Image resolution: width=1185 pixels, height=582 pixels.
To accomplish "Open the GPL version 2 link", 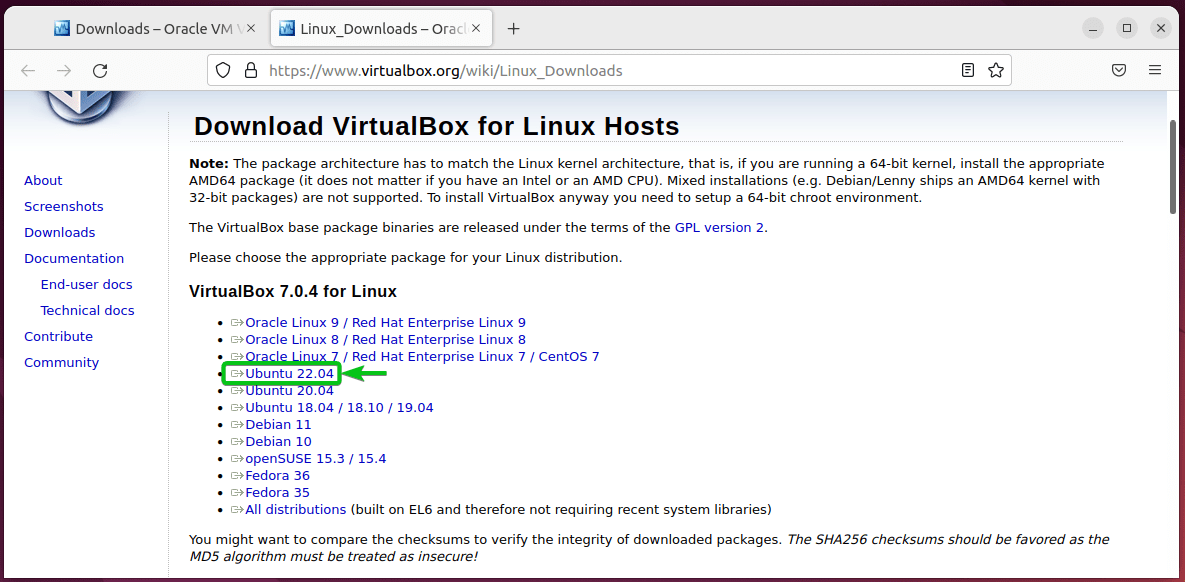I will pos(719,228).
